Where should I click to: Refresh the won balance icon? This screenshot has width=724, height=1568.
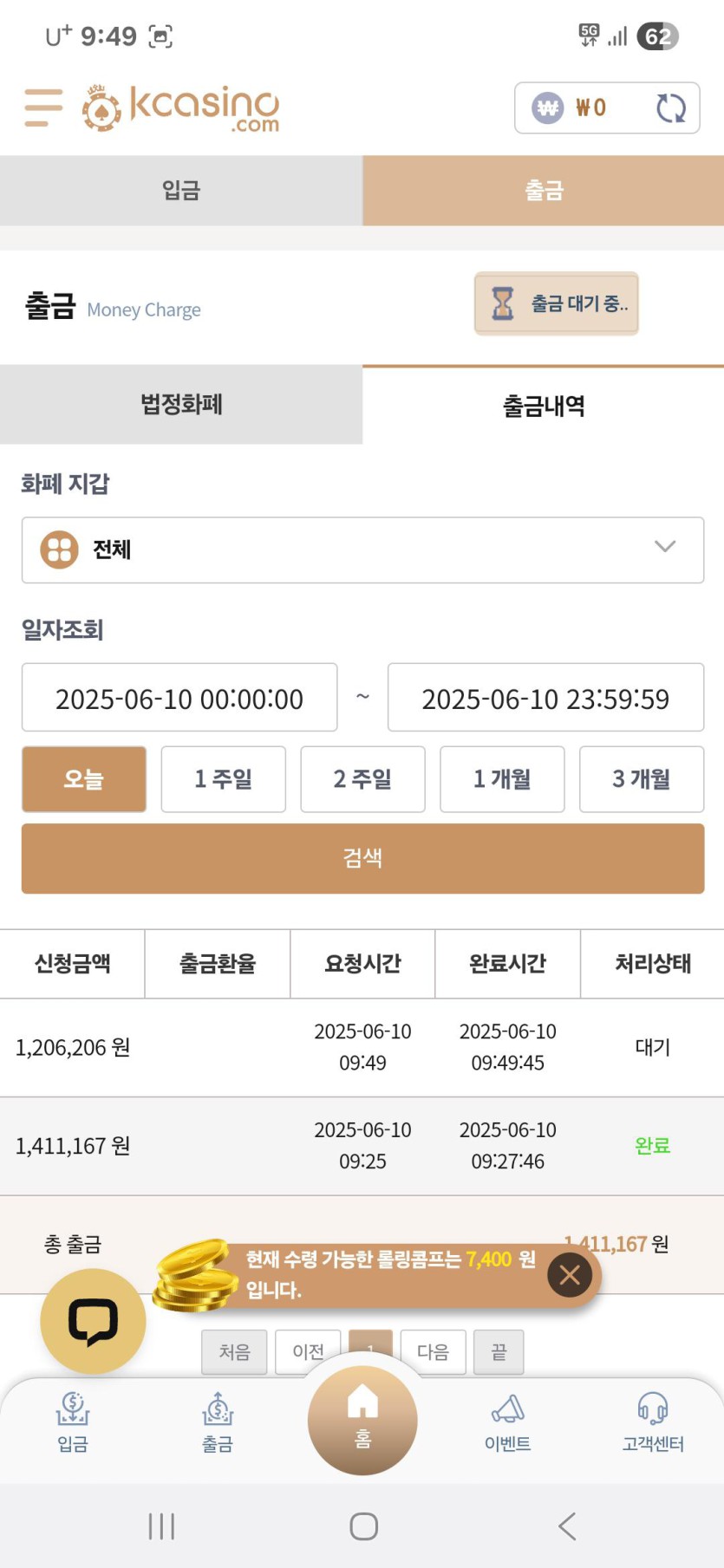coord(671,108)
